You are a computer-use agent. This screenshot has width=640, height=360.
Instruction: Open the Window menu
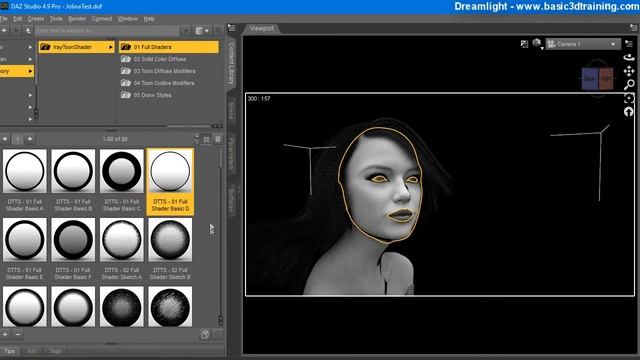point(128,19)
